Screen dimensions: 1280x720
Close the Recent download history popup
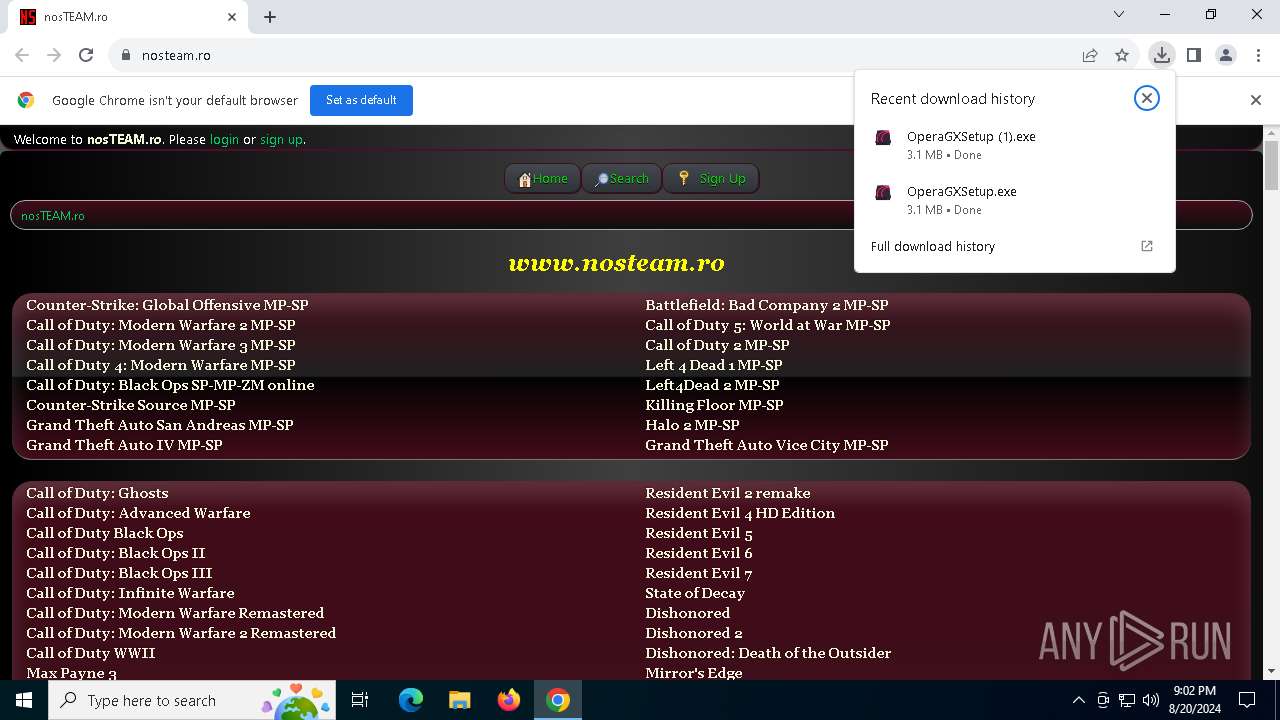click(x=1147, y=98)
